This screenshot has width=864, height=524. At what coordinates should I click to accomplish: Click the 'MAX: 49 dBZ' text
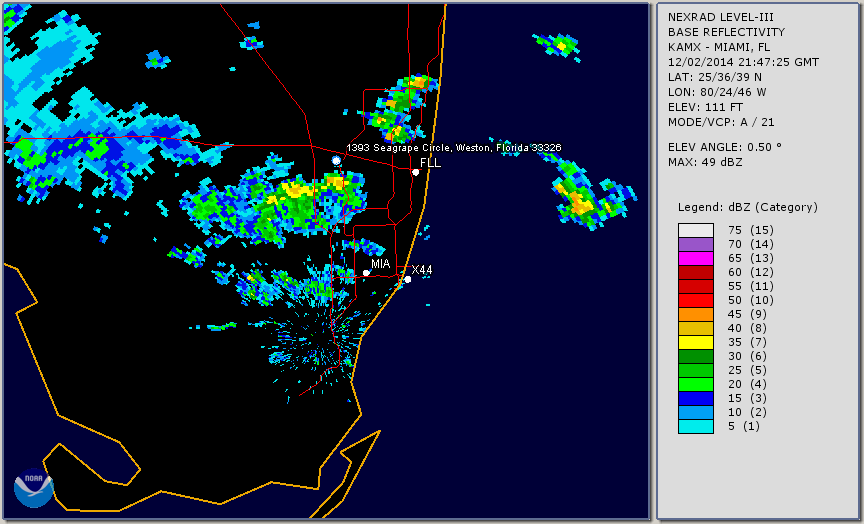(x=705, y=162)
